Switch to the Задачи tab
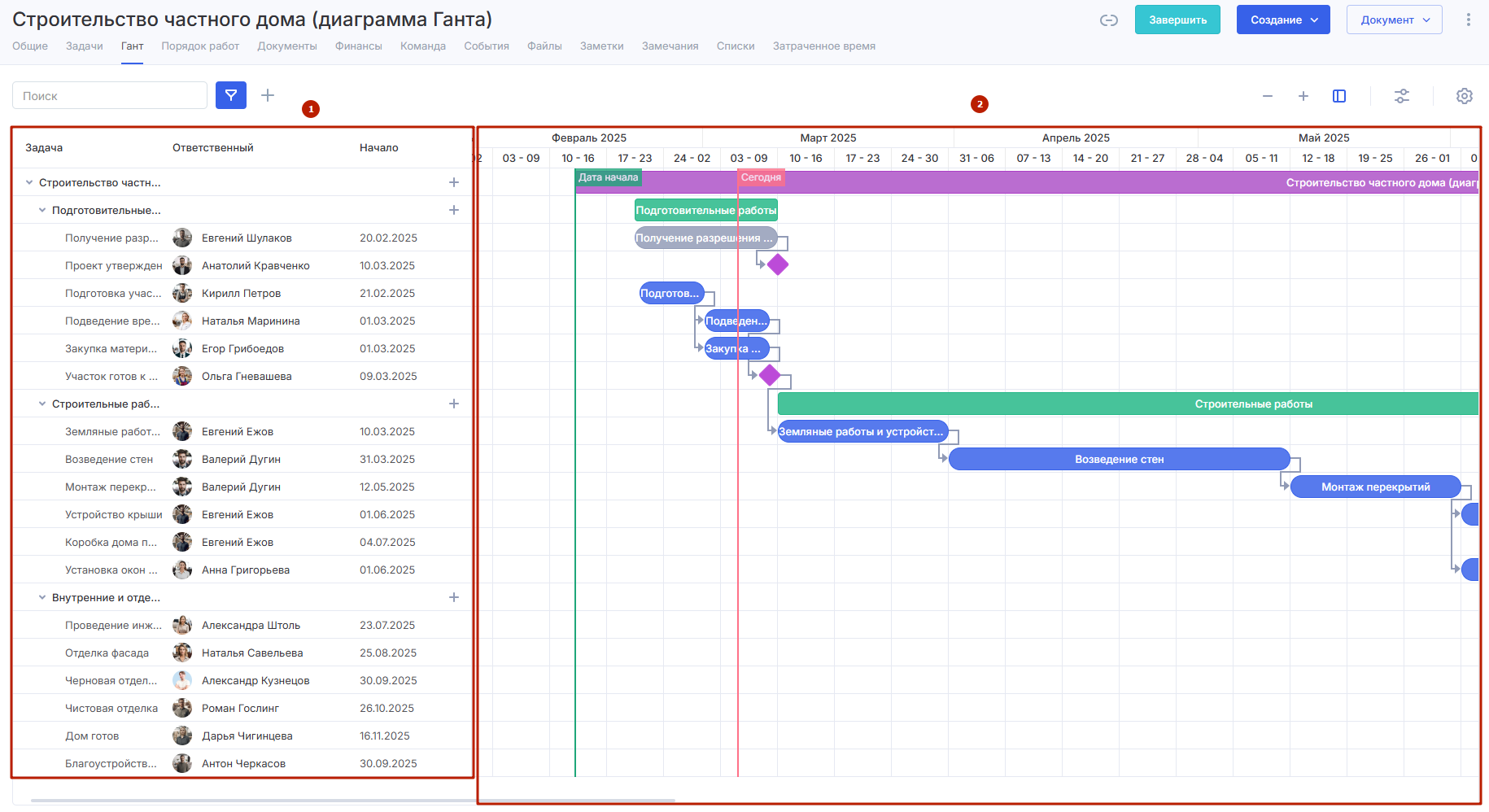1489x812 pixels. (85, 46)
